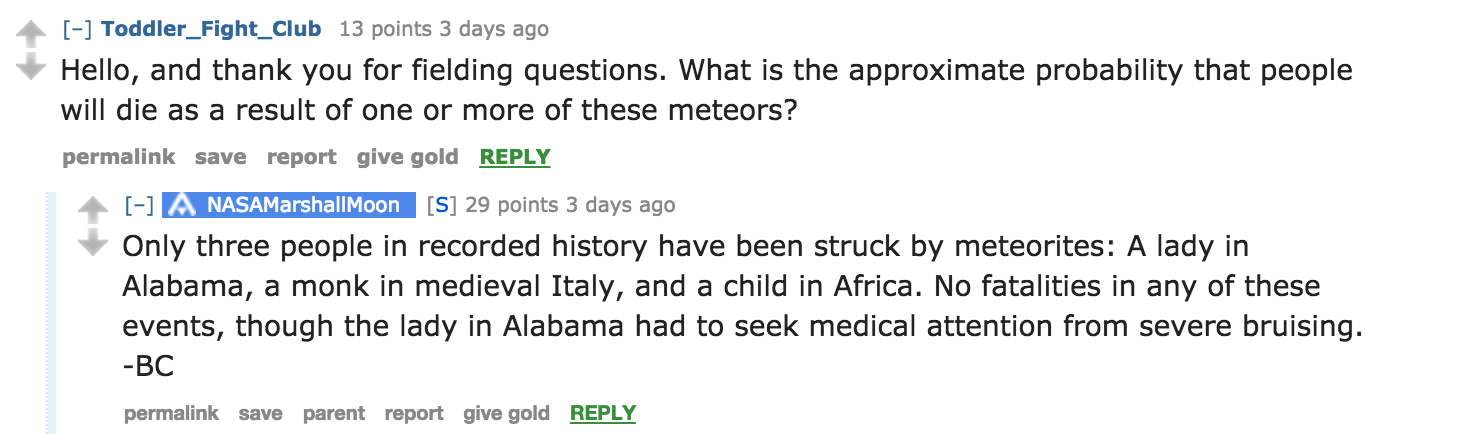1474x434 pixels.
Task: Open NASAMarshallMoon's user profile
Action: click(304, 205)
